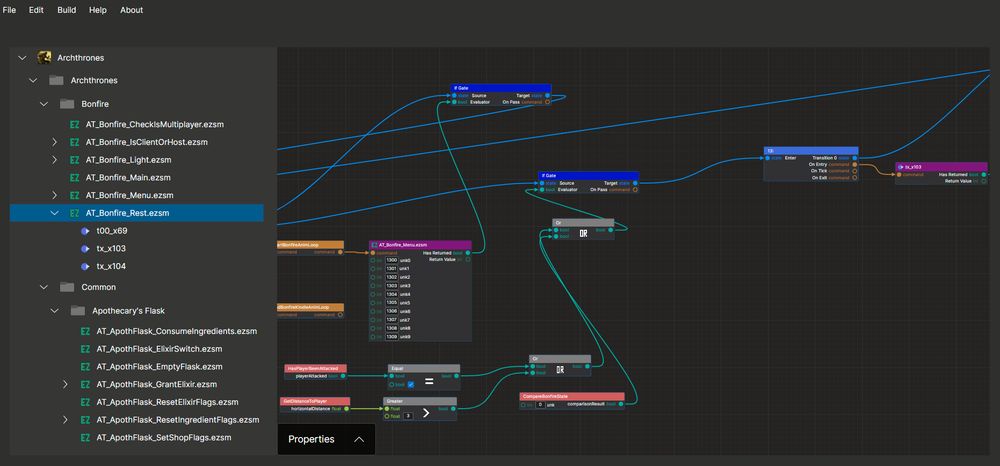Click EZ icon of AT_ApothFlask_EmptyFlask.ezsm

point(85,367)
